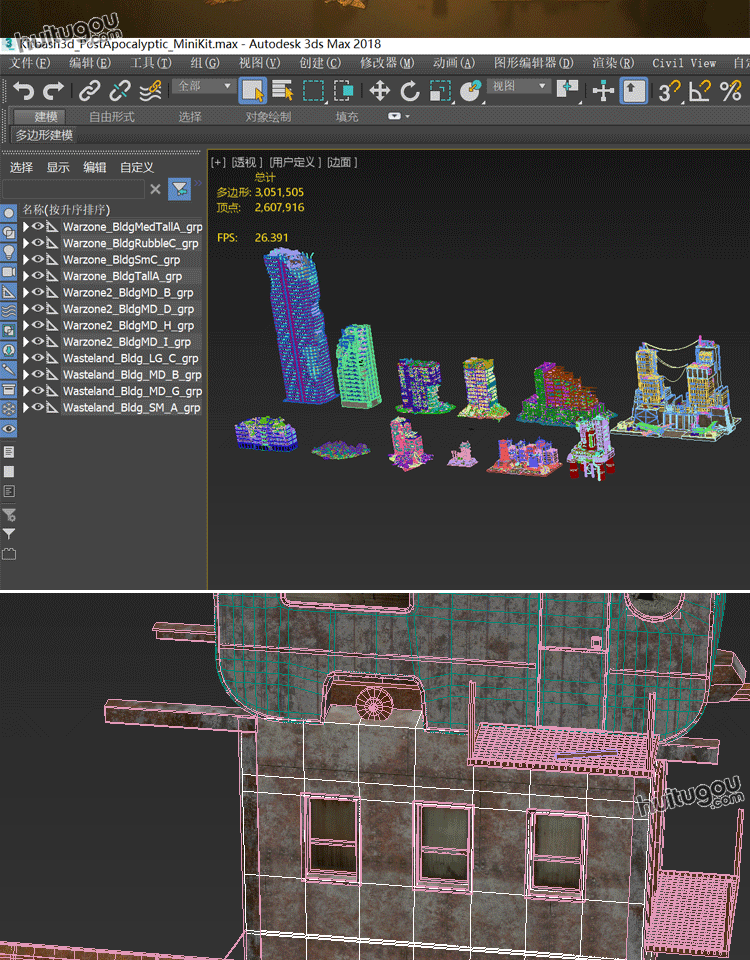Click the 多边形建模 panel button
Image resolution: width=750 pixels, height=960 pixels.
(x=44, y=135)
